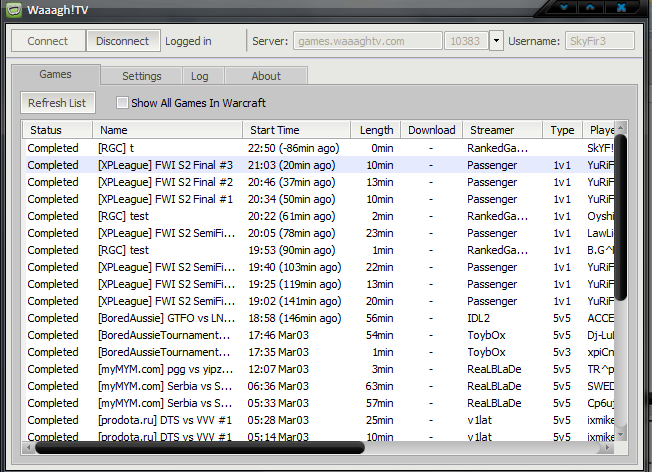Click the vertical scrollbar down arrow
The image size is (652, 472).
click(x=621, y=435)
